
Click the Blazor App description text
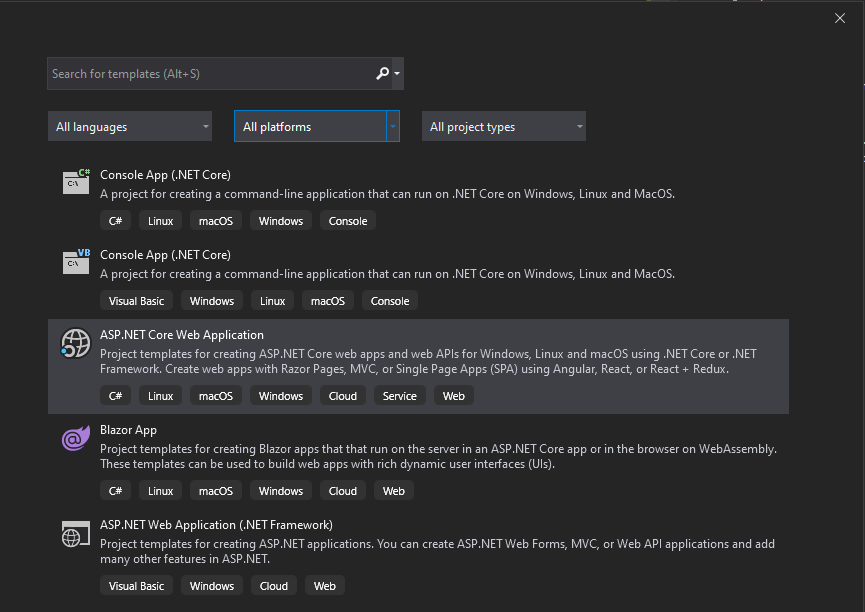coord(439,456)
